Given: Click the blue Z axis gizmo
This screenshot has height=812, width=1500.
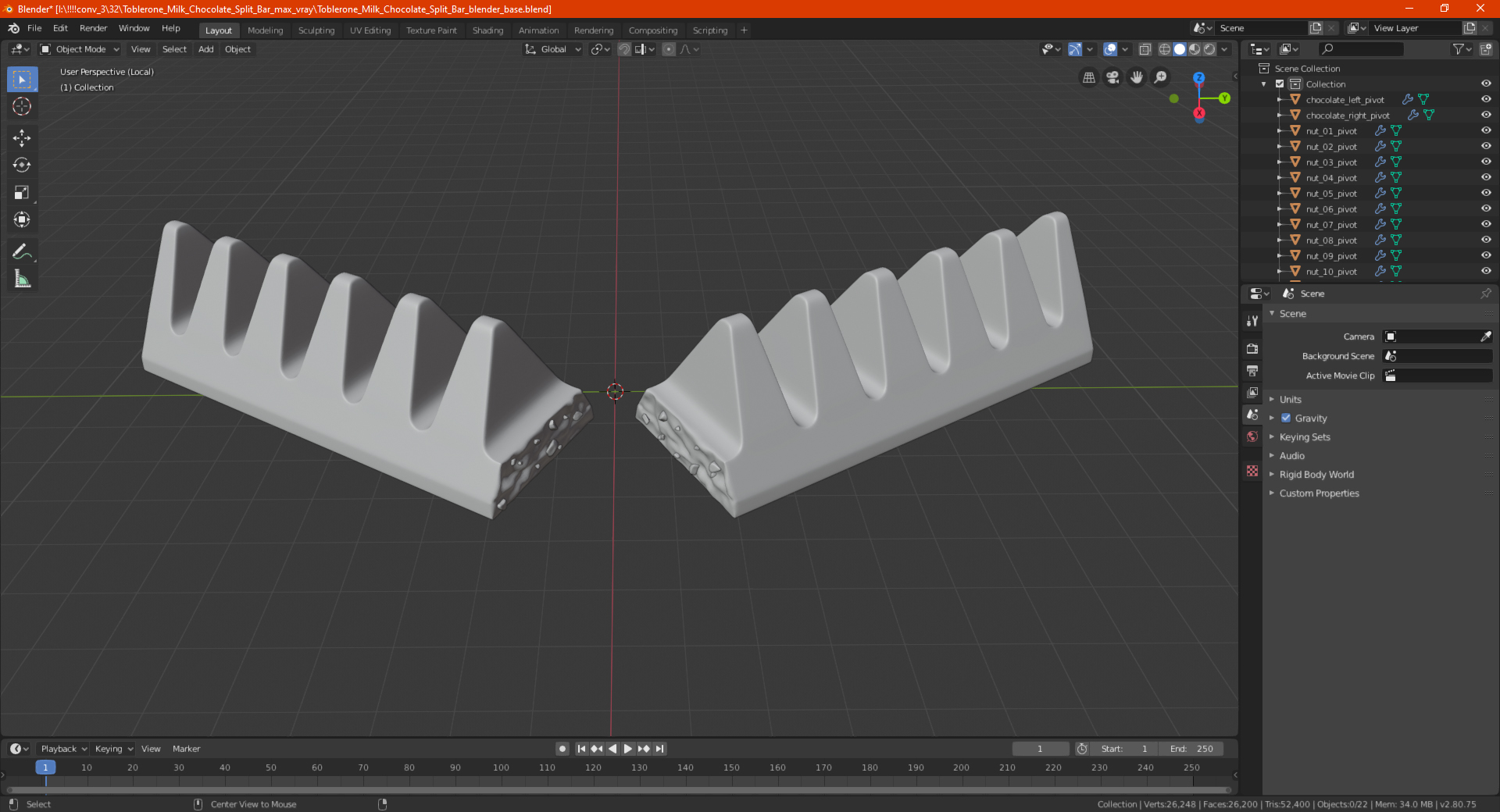Looking at the screenshot, I should [1198, 78].
